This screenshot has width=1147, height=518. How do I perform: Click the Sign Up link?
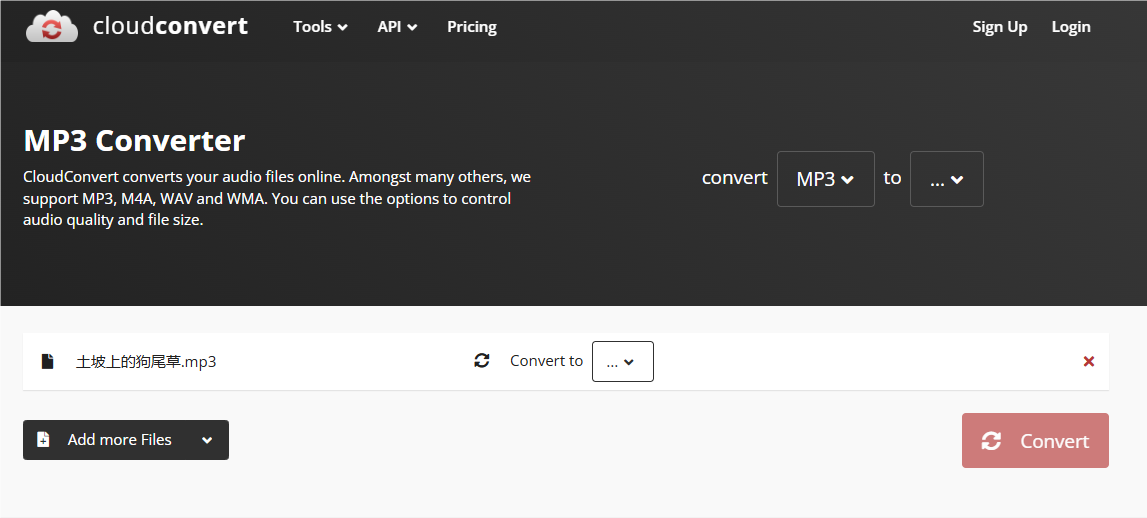click(x=999, y=27)
